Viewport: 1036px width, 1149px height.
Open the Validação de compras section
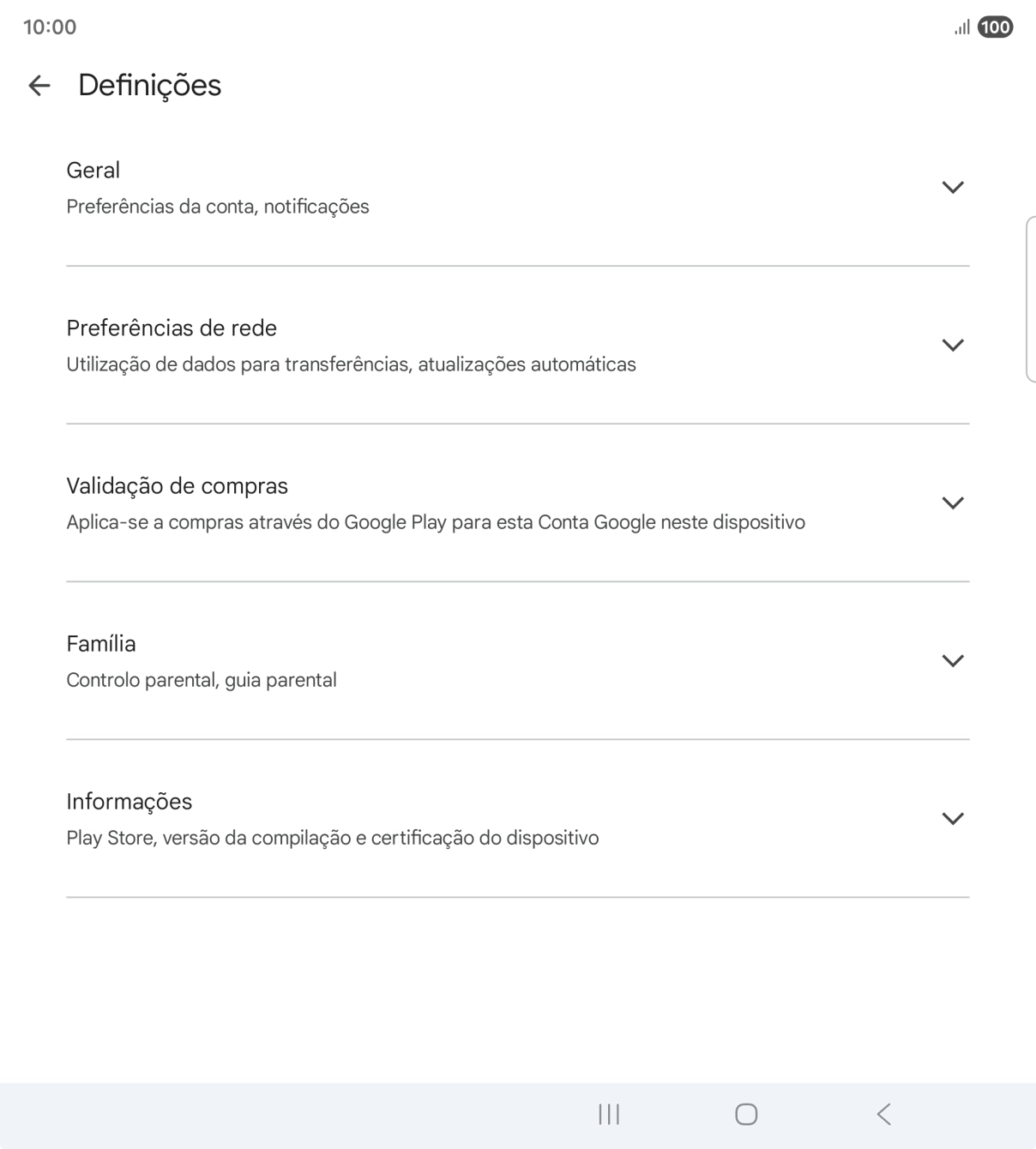pos(954,502)
